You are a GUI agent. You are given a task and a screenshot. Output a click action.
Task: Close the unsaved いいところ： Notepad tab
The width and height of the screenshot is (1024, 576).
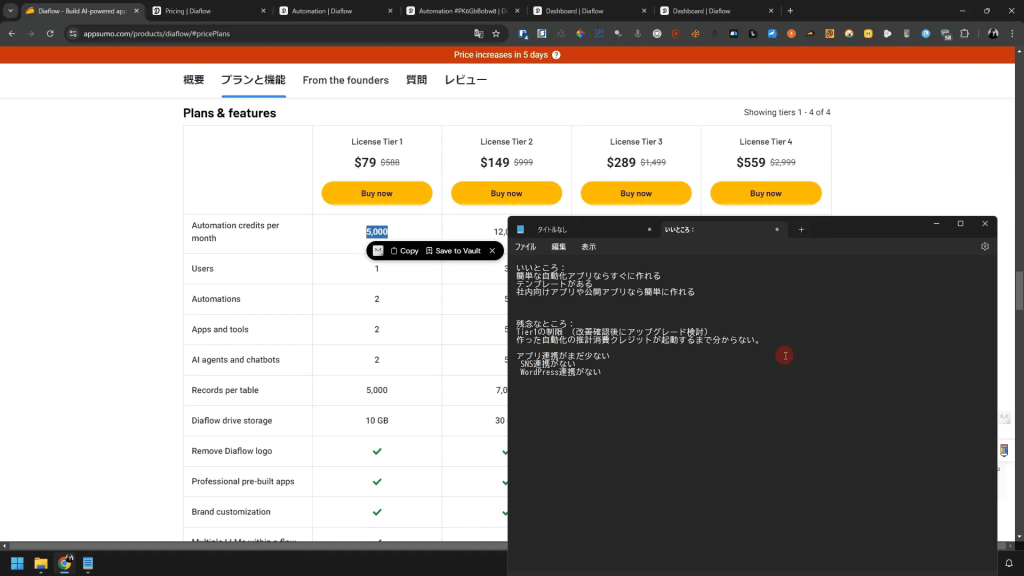click(x=776, y=230)
